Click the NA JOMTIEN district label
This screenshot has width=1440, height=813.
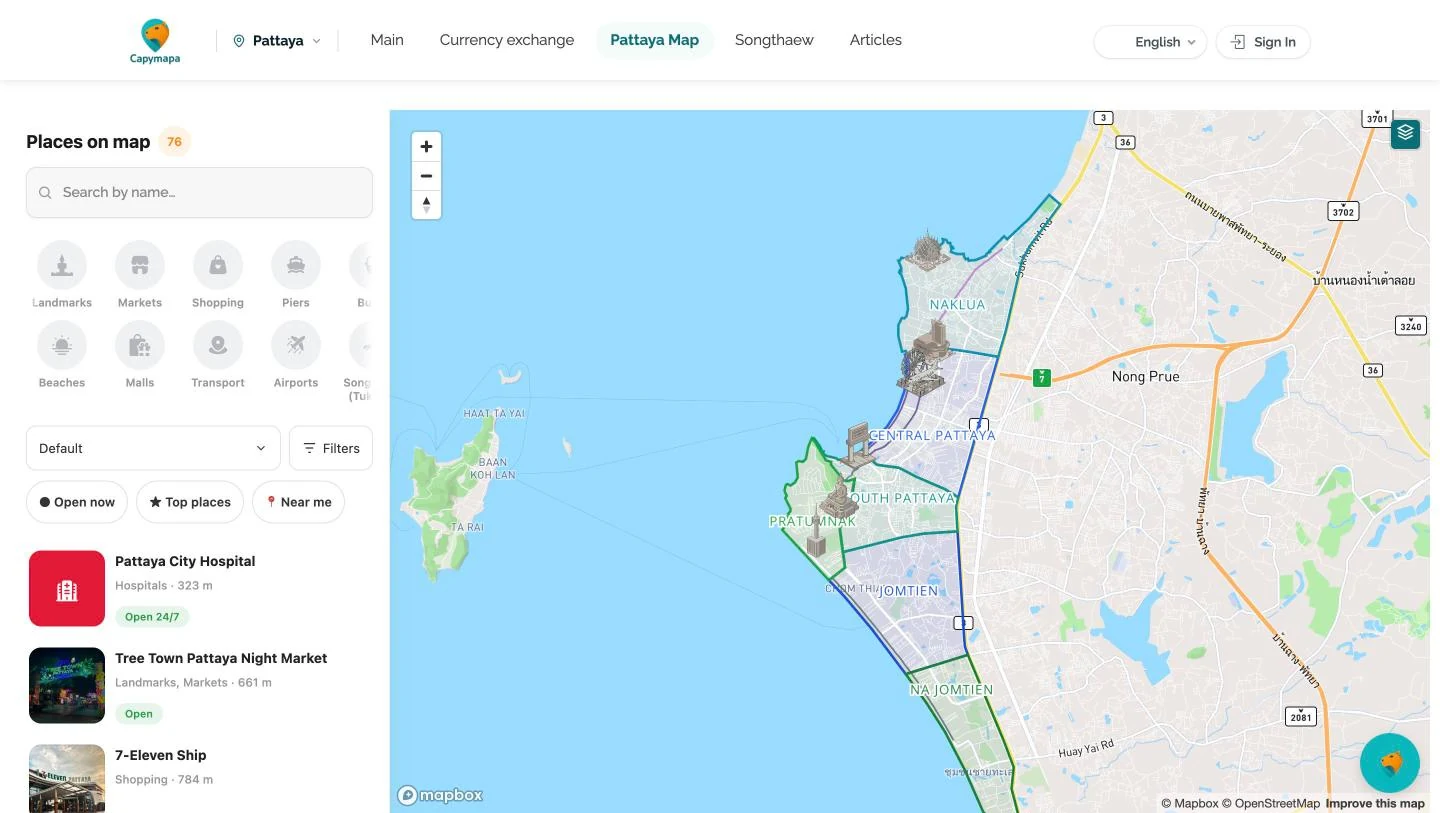click(x=951, y=690)
